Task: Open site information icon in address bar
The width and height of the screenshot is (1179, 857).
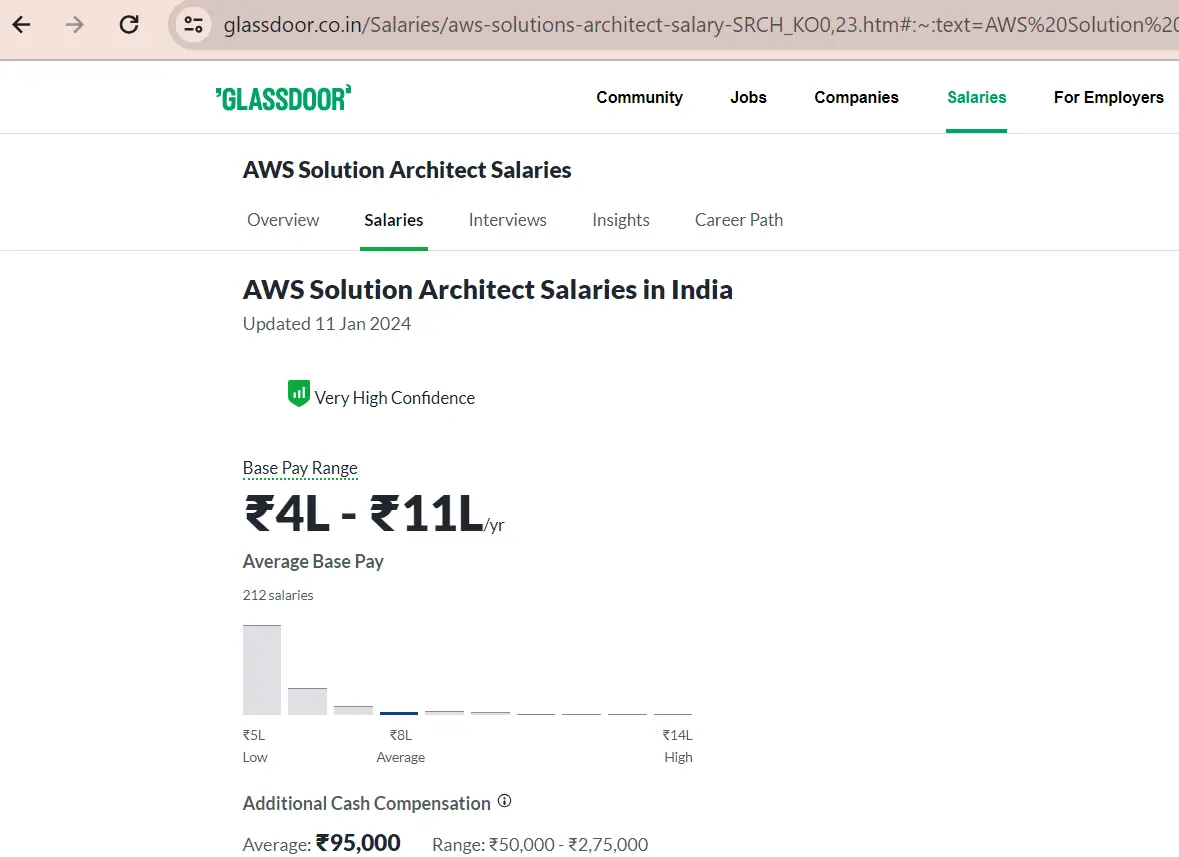Action: click(x=193, y=25)
